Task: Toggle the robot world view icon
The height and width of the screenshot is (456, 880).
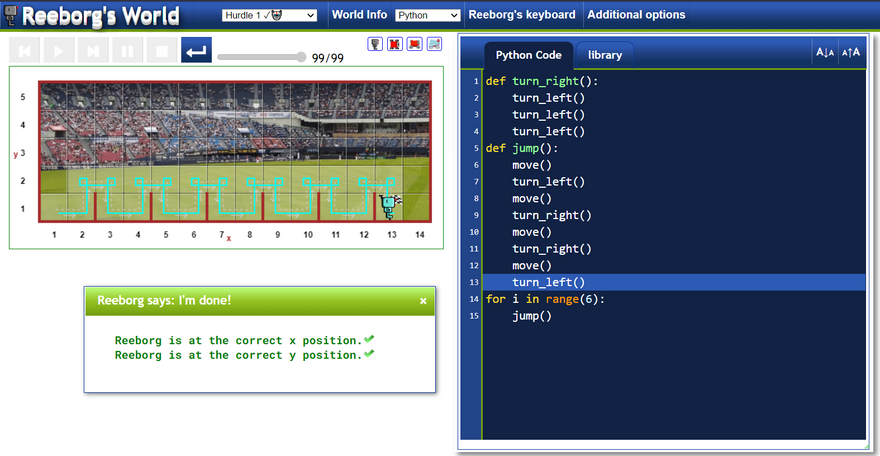Action: (x=375, y=44)
